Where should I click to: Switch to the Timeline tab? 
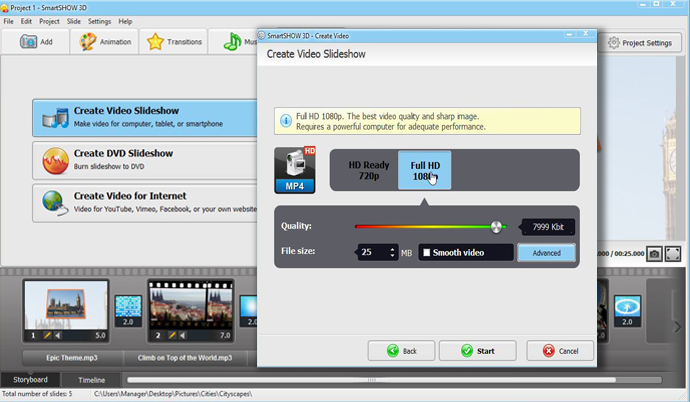(x=92, y=380)
